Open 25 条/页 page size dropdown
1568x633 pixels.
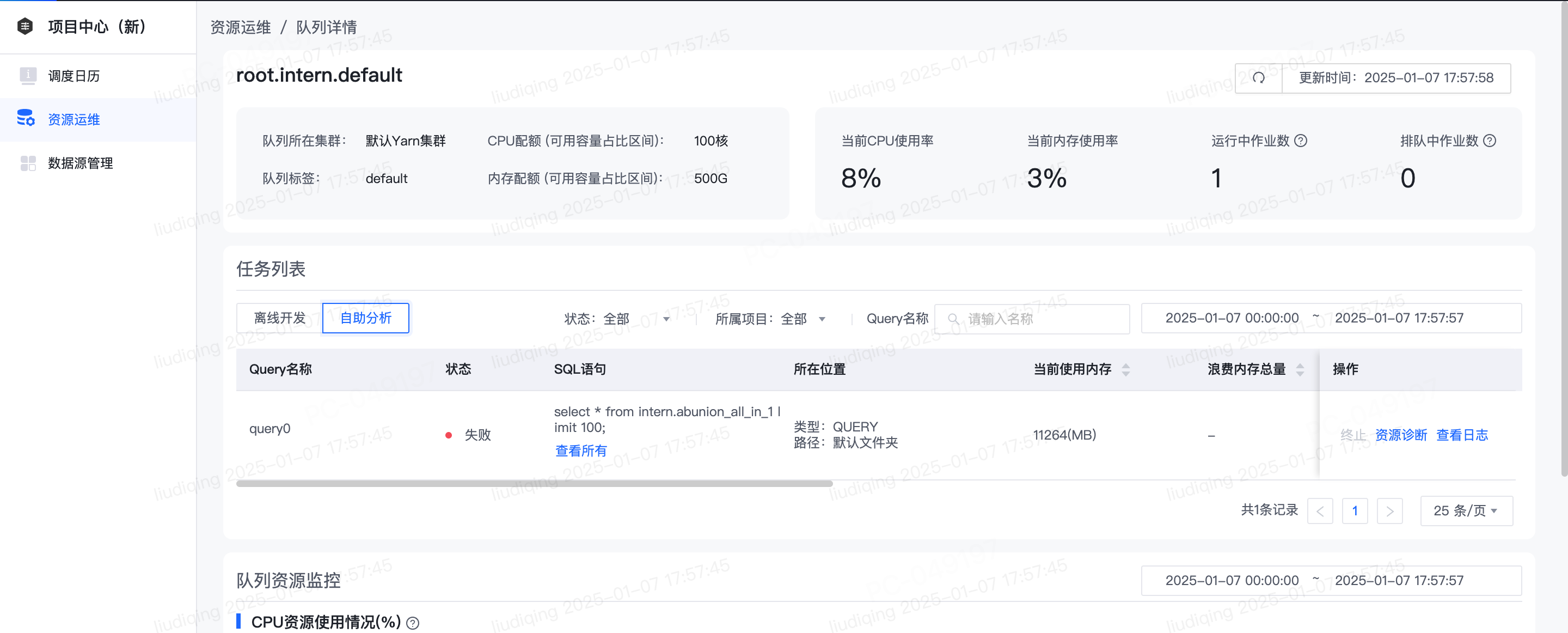pyautogui.click(x=1466, y=510)
